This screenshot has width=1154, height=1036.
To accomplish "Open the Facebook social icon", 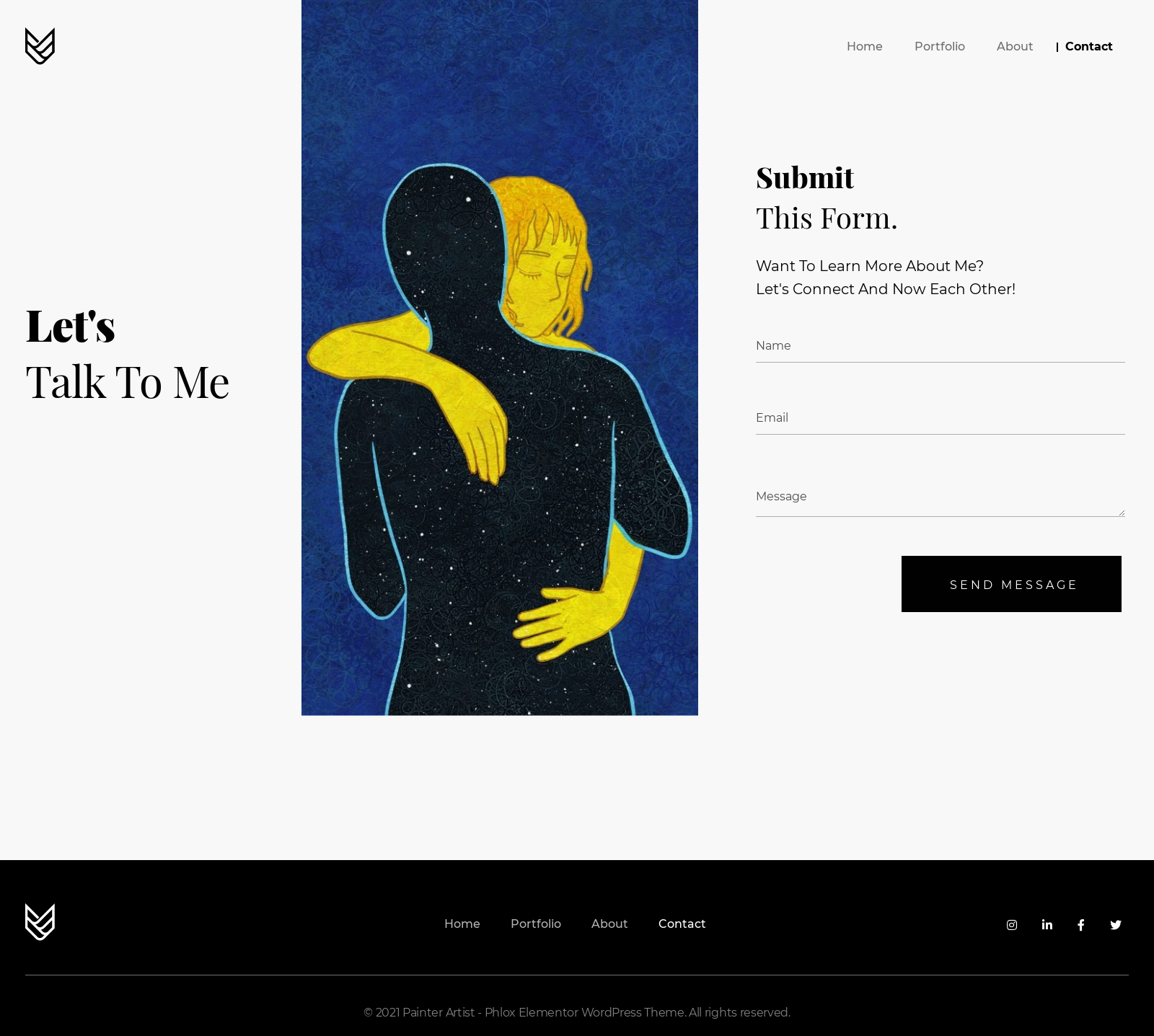I will pos(1081,925).
